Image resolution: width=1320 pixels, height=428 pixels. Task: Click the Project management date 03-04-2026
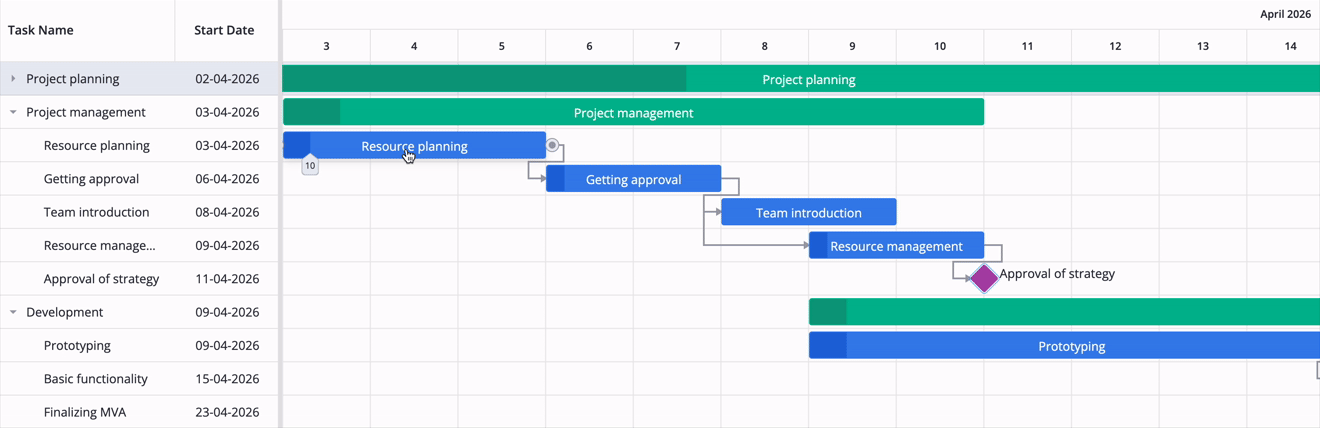[x=227, y=112]
